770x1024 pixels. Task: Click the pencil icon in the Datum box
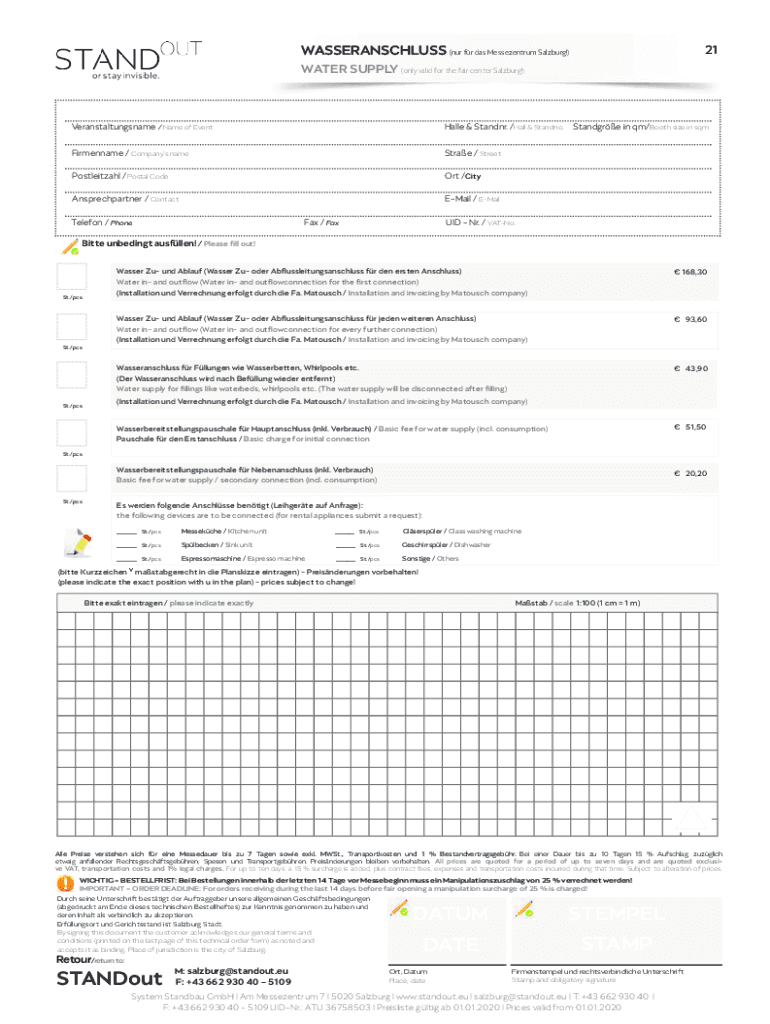(x=401, y=908)
